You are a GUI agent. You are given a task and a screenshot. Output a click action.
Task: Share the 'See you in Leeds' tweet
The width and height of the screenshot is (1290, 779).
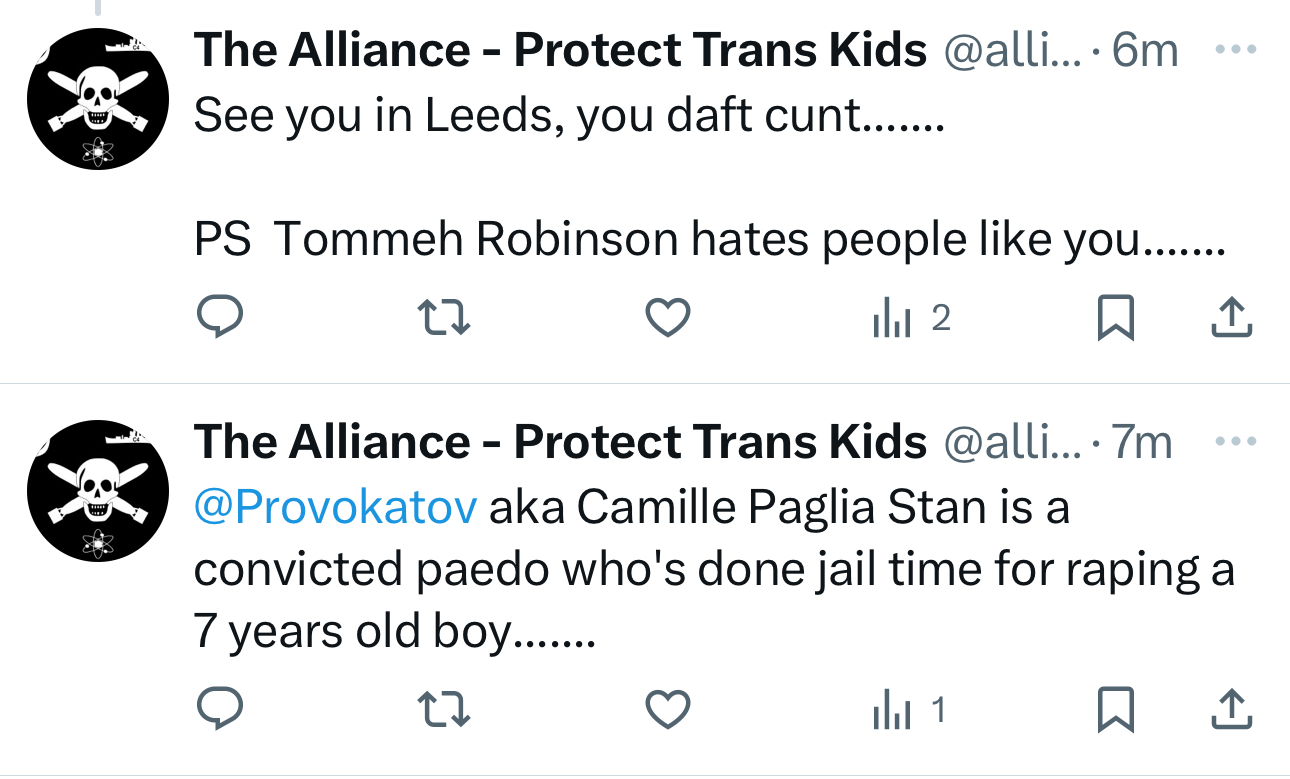[x=1232, y=318]
